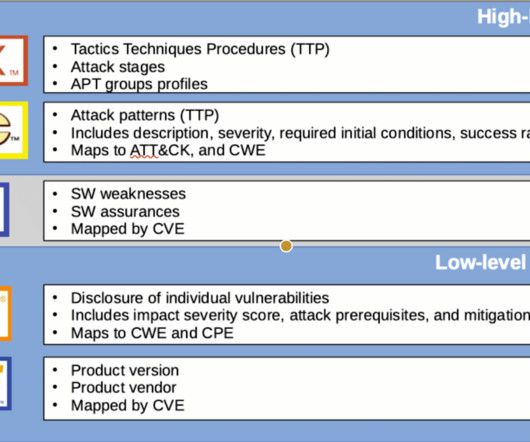
Task: Click the golden circular resize handle
Action: (286, 246)
